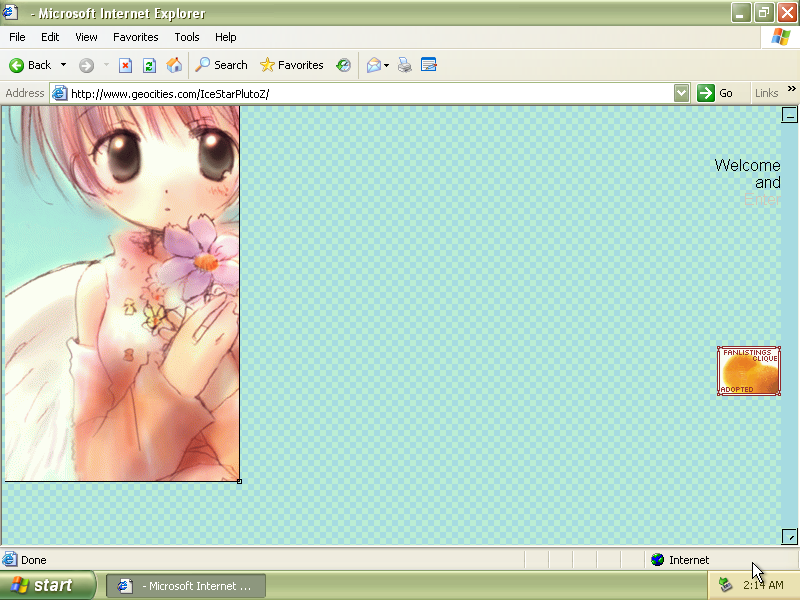Go to Home page icon
The height and width of the screenshot is (600, 800).
[173, 65]
